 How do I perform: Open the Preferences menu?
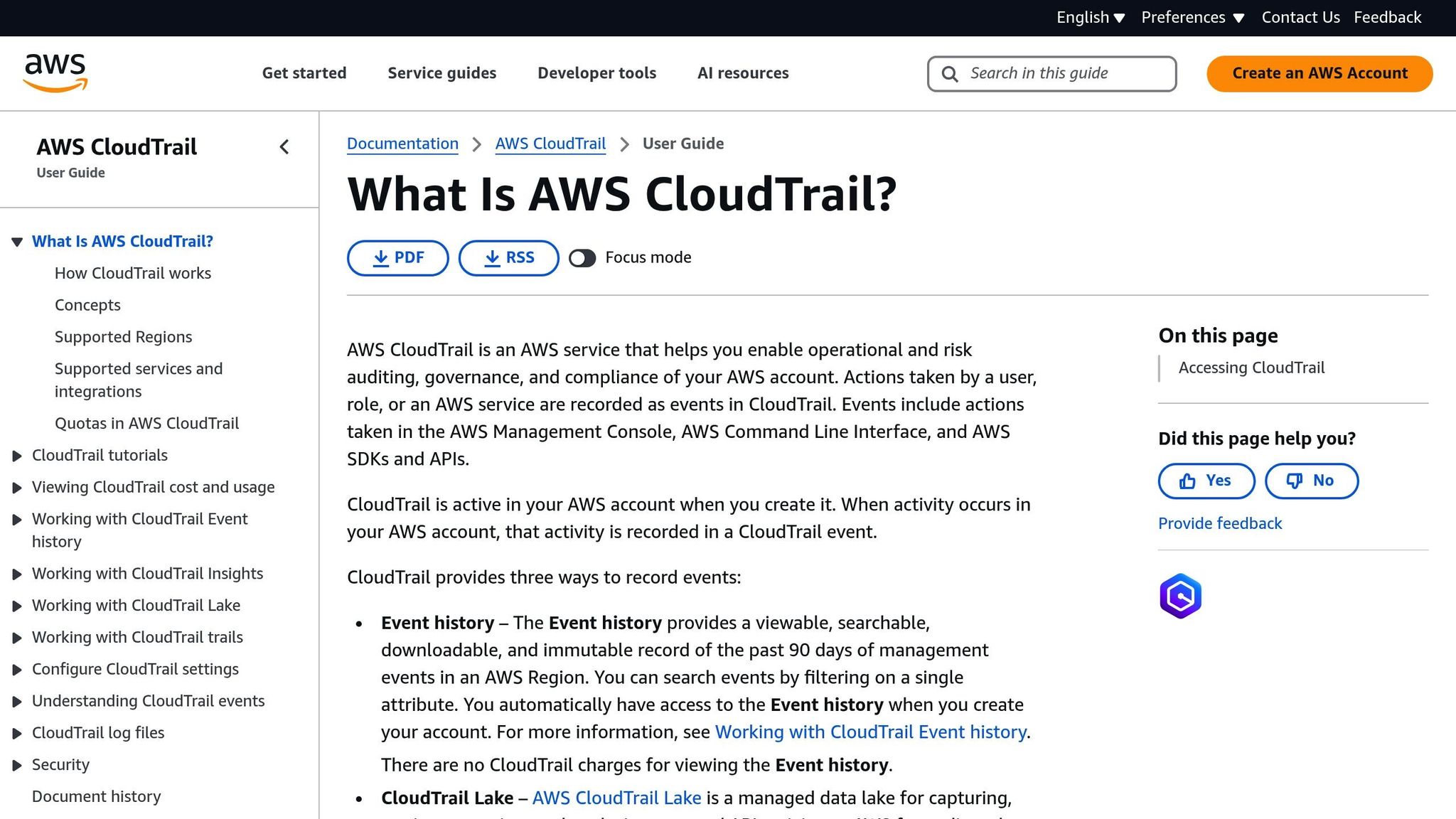(x=1193, y=17)
